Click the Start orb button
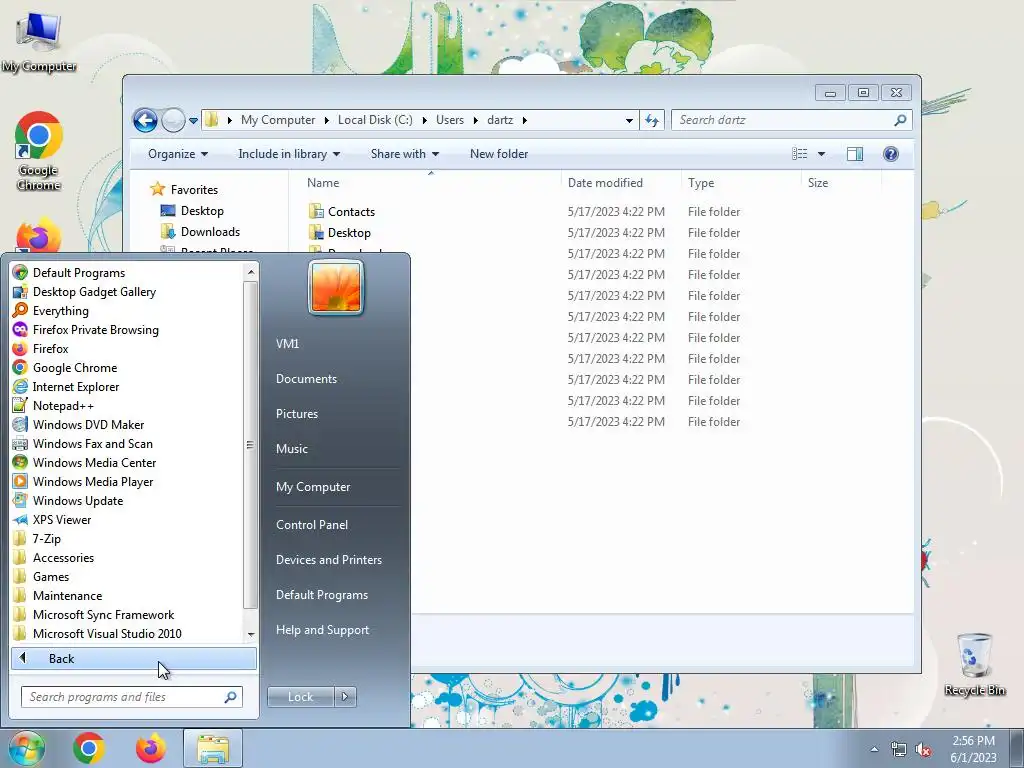 [26, 748]
